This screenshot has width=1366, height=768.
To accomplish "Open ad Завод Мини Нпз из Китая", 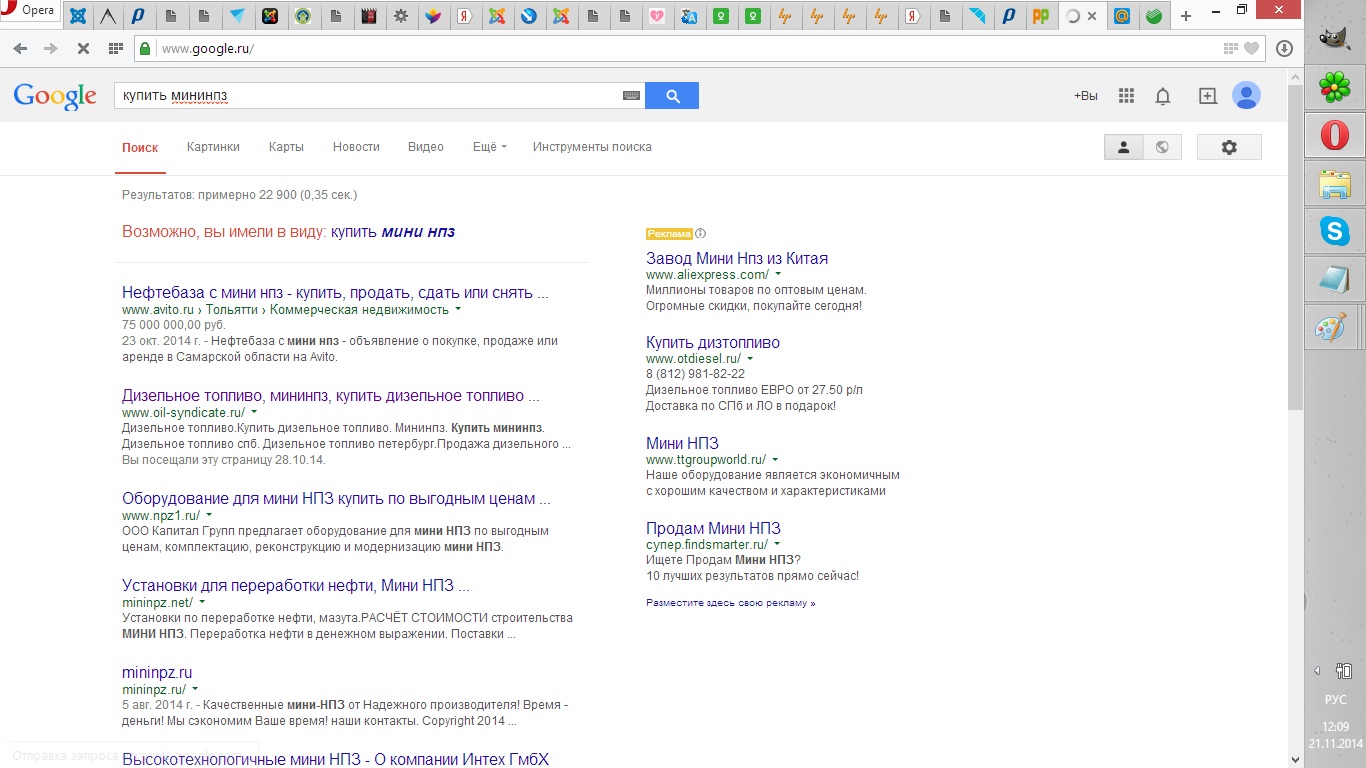I will click(737, 258).
